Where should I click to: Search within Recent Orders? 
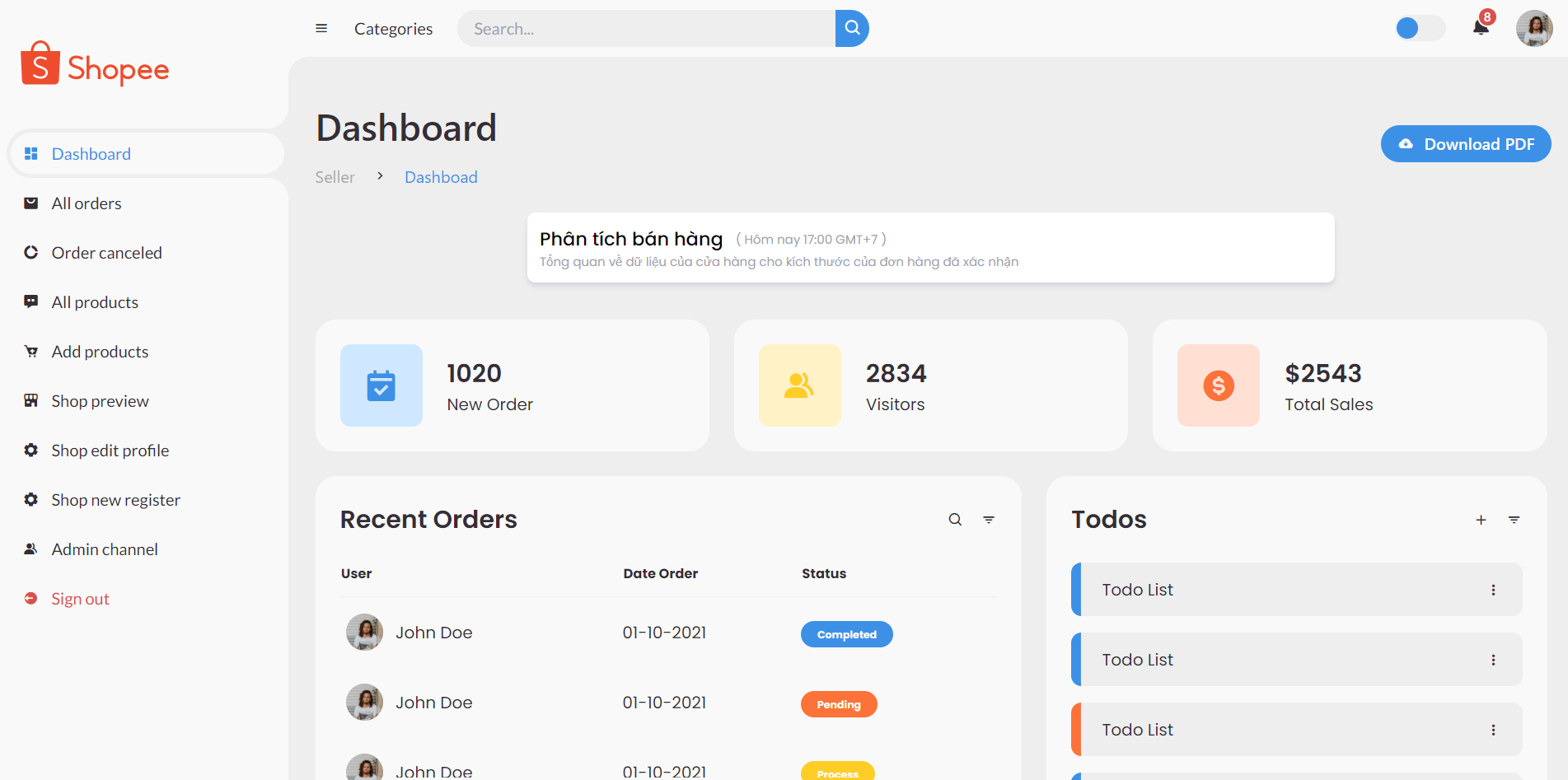coord(955,520)
